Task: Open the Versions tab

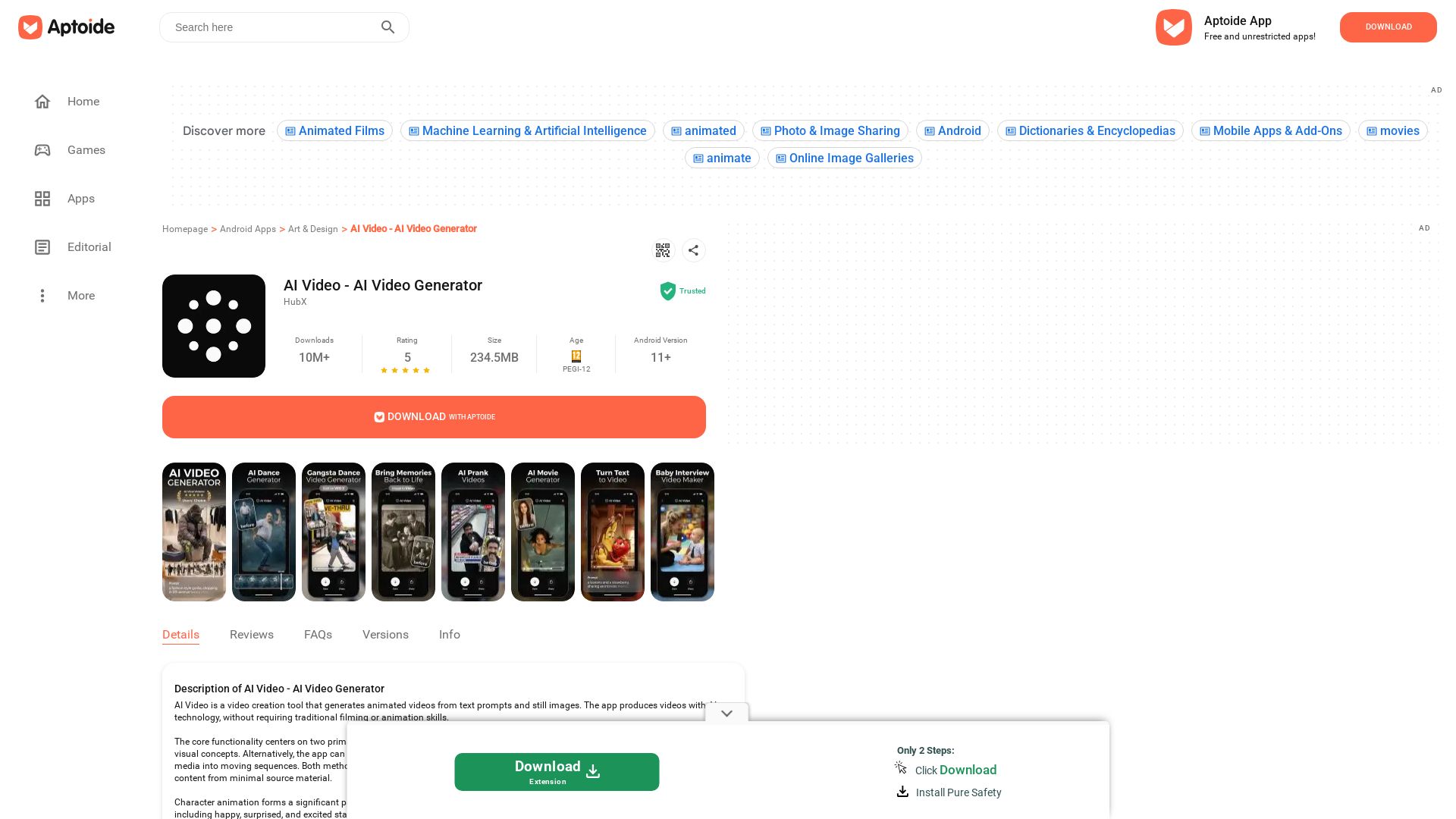Action: (x=385, y=635)
